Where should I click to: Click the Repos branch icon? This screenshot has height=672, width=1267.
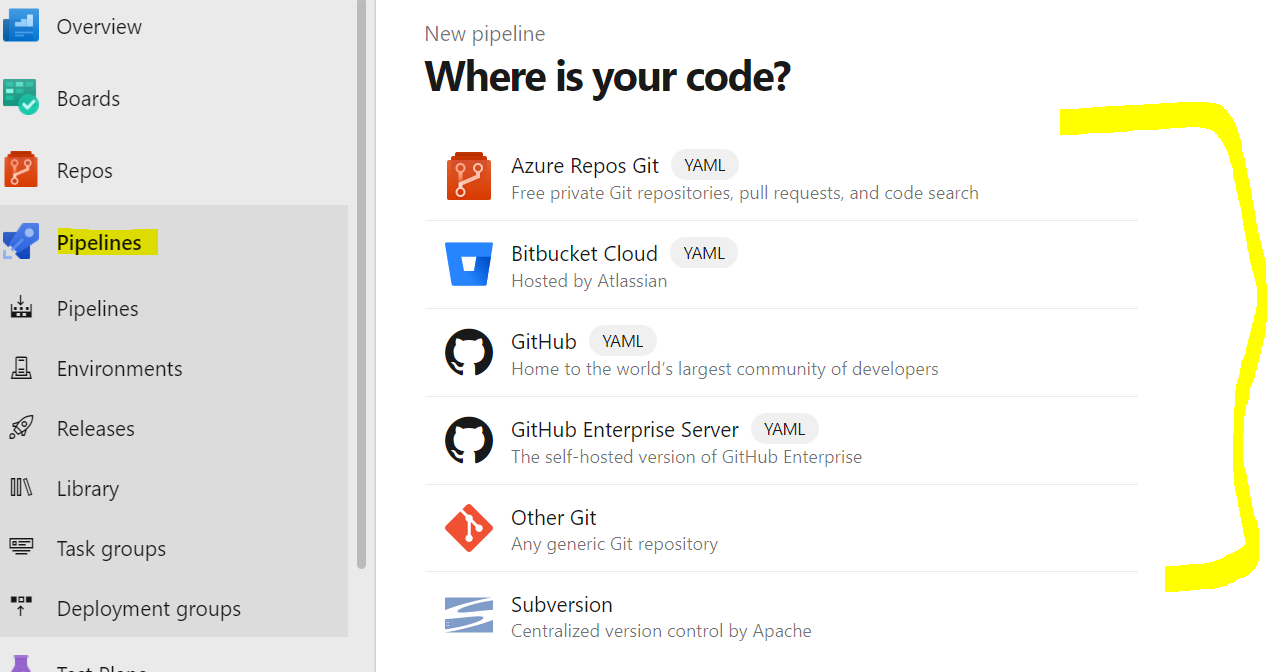(21, 169)
